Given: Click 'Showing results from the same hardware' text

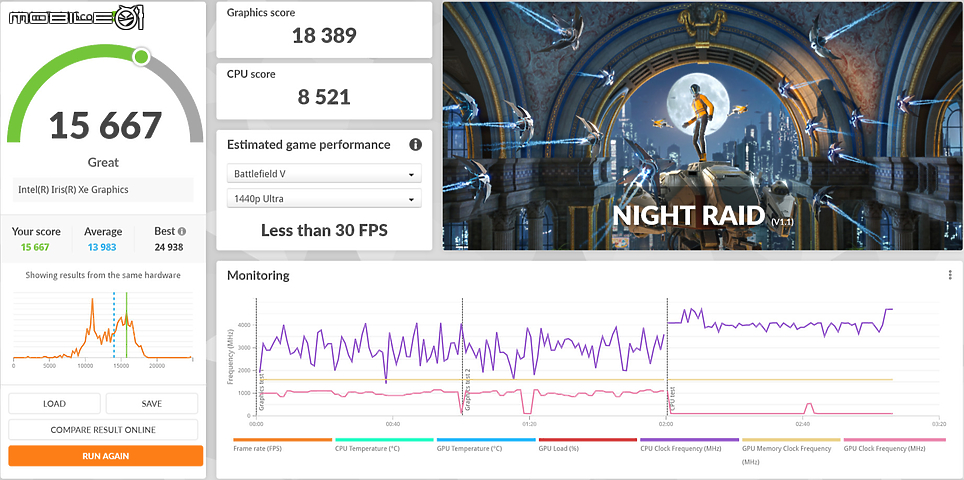Looking at the screenshot, I should (x=103, y=275).
